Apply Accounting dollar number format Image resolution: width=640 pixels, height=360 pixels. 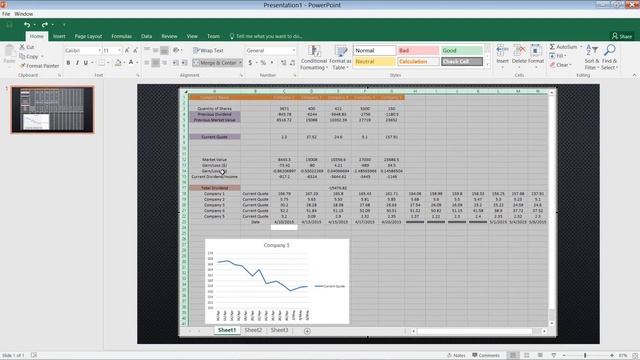point(250,63)
